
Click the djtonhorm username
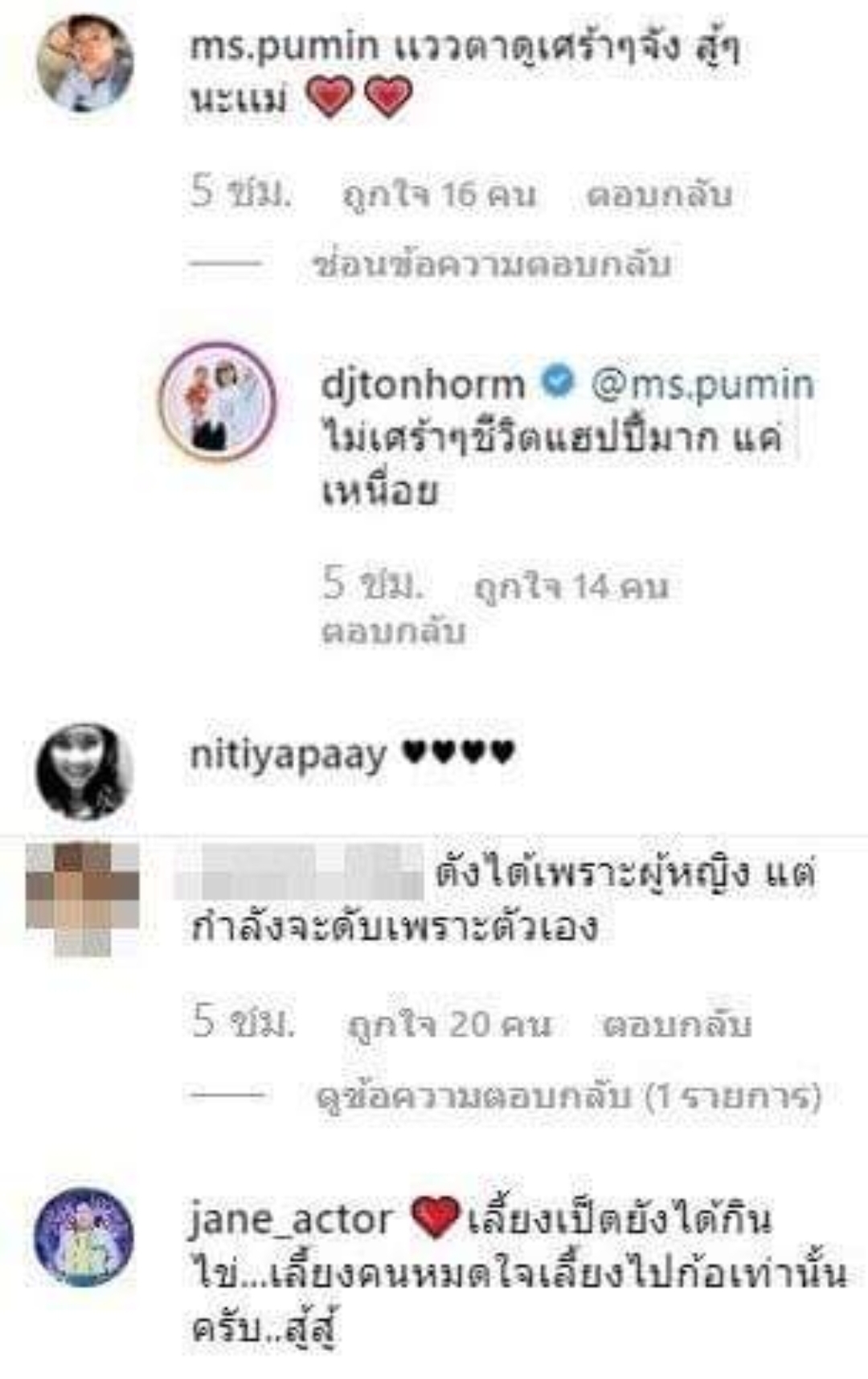click(x=423, y=384)
